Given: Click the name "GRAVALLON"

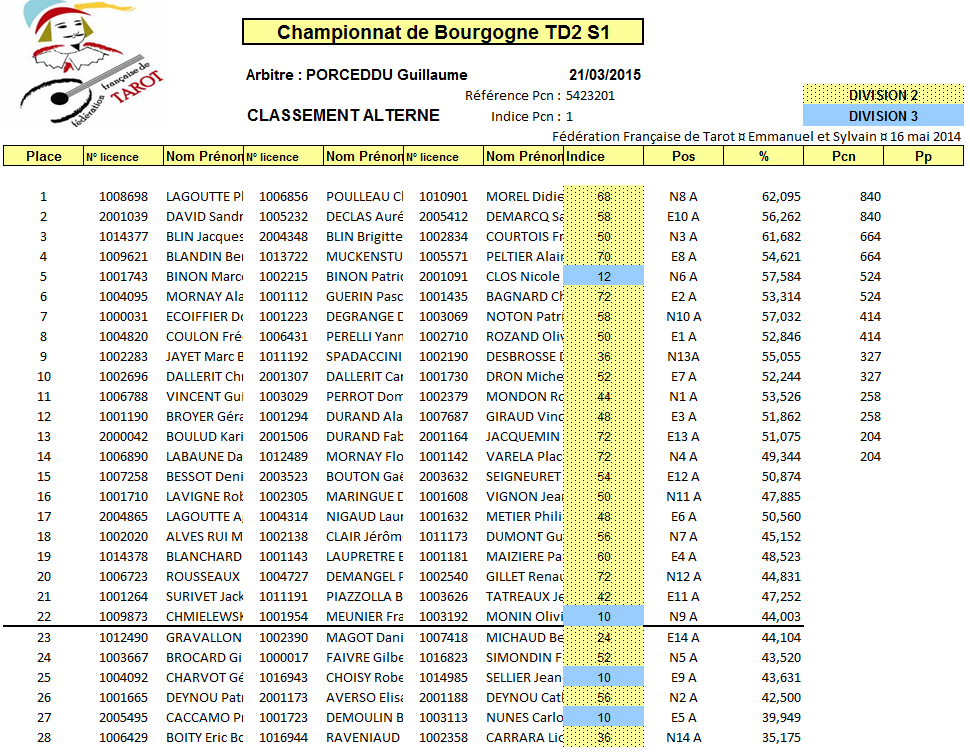Looking at the screenshot, I should 204,638.
